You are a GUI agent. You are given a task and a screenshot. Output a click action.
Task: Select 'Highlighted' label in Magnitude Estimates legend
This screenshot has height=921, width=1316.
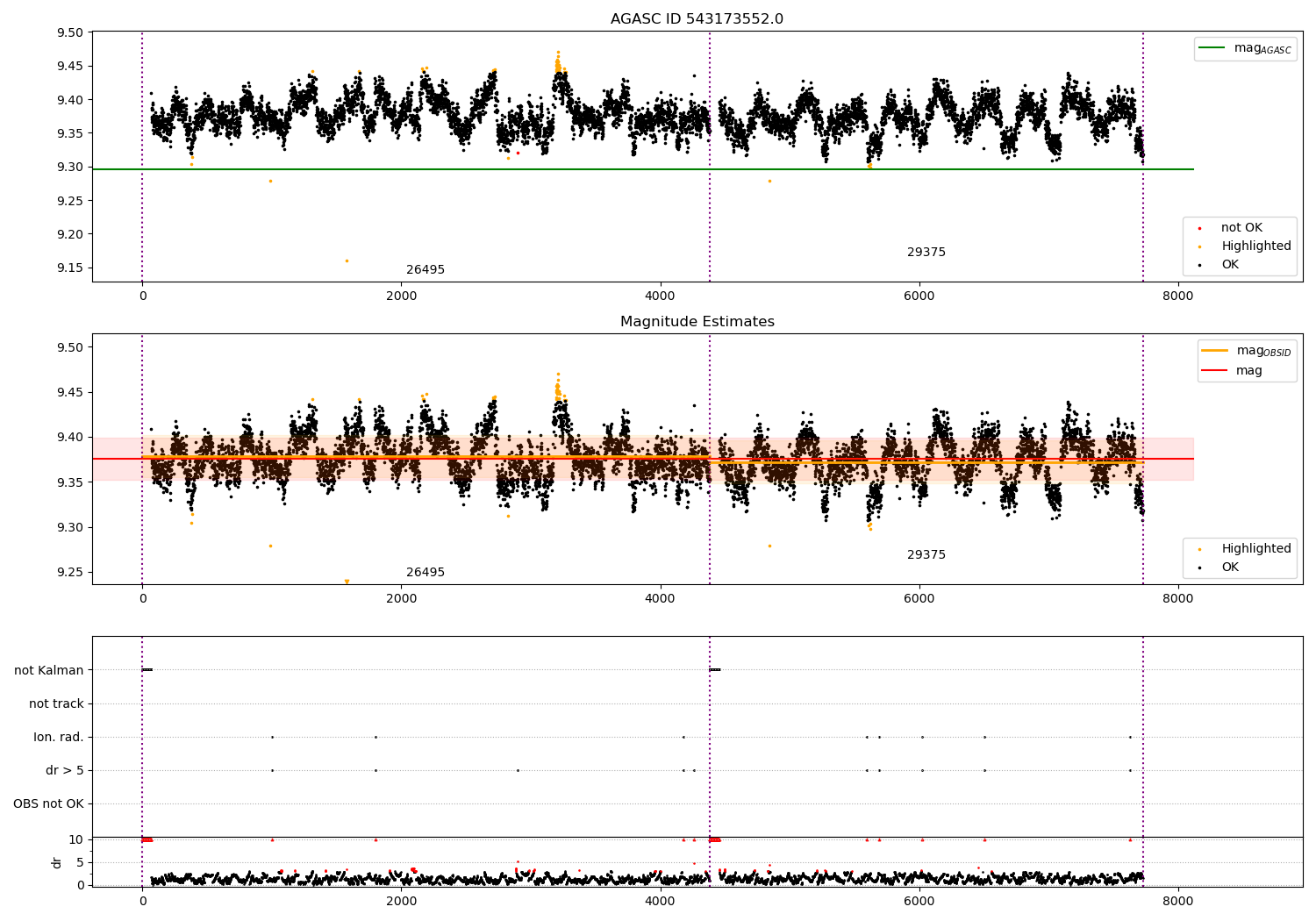1256,549
